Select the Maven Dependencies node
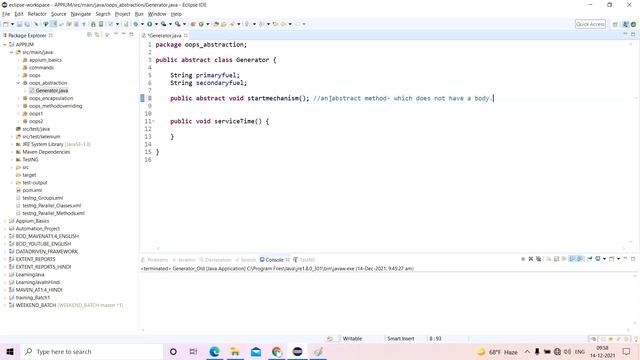 click(46, 152)
